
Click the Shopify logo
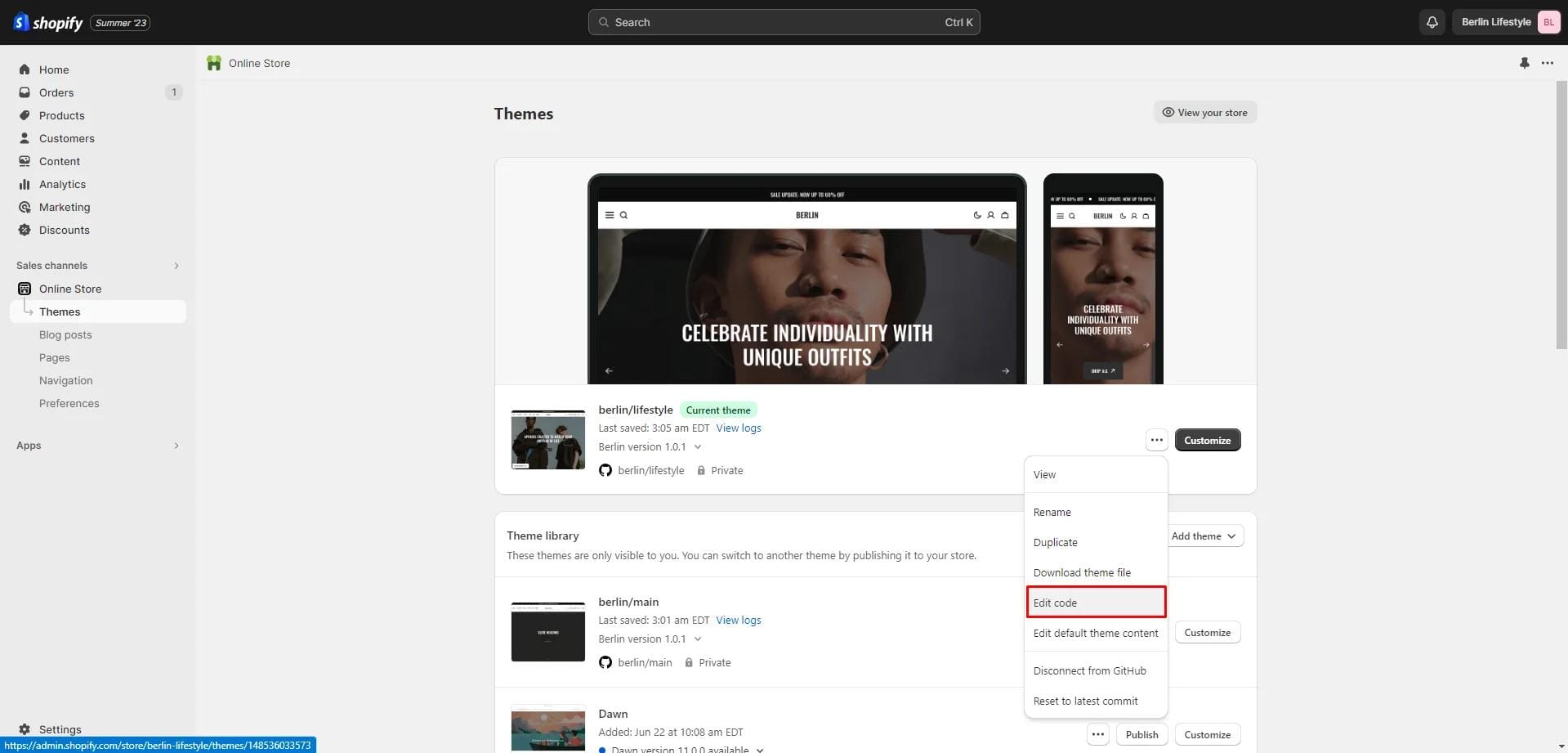click(49, 22)
